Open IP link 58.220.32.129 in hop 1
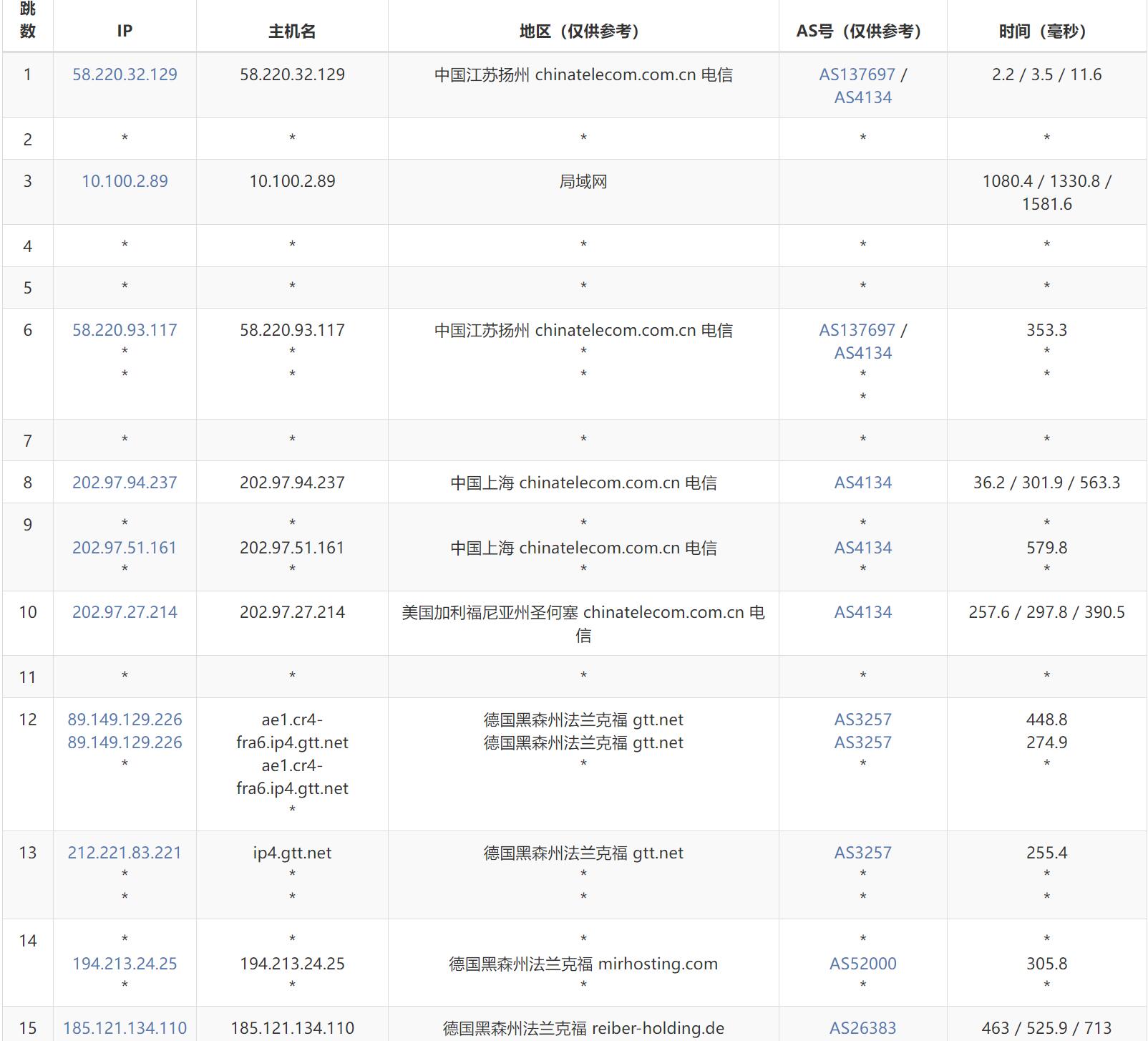This screenshot has height=1041, width=1148. click(125, 74)
